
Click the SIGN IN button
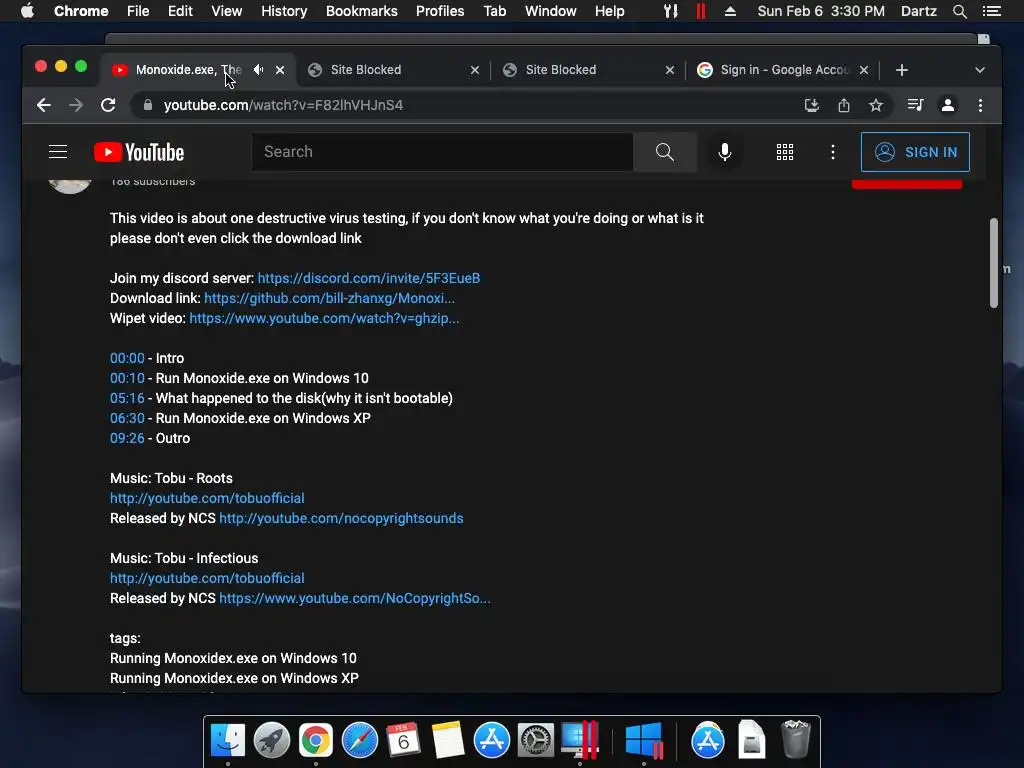point(915,152)
